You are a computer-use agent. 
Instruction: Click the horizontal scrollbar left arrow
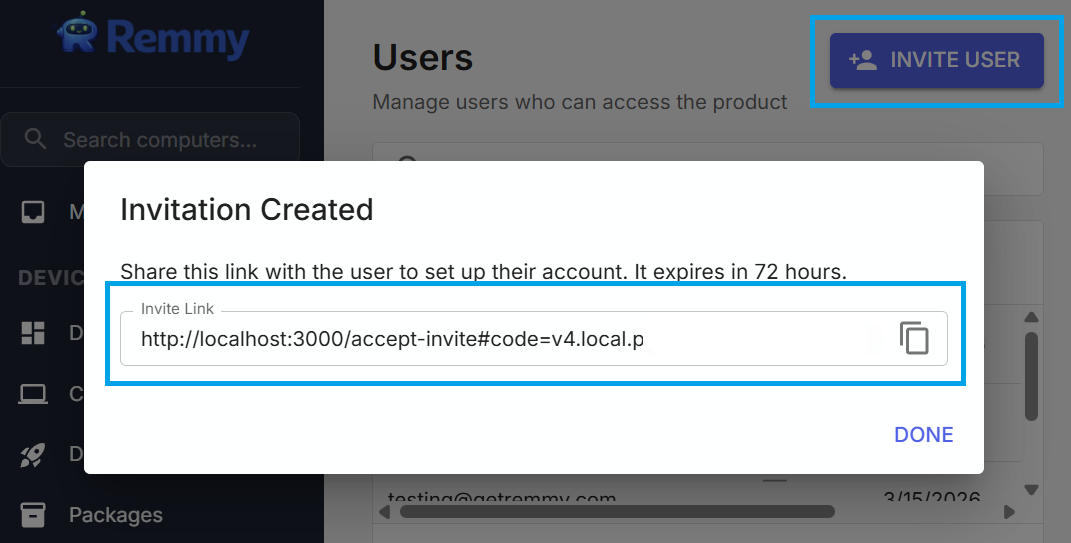384,512
